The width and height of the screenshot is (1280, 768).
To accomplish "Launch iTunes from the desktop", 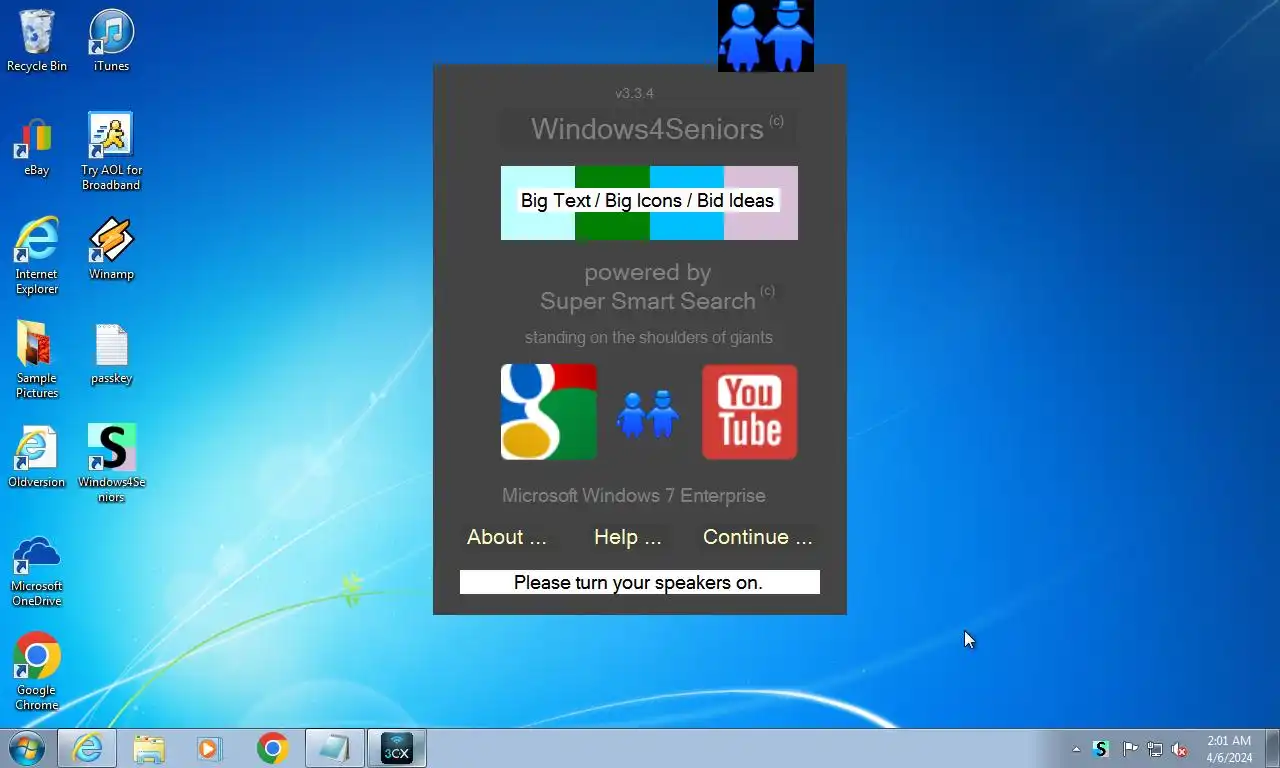I will [111, 40].
